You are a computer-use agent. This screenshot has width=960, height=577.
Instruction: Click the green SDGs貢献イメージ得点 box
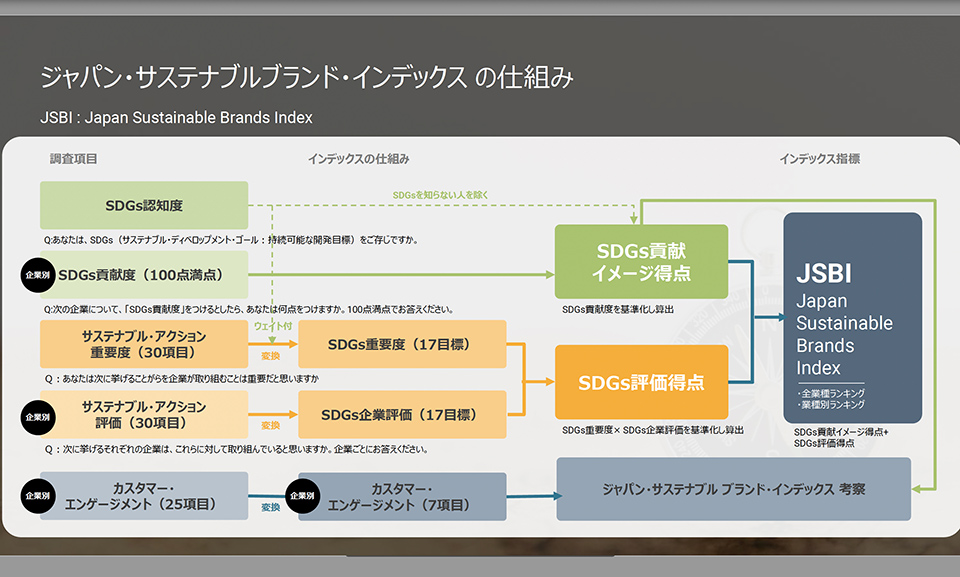pos(641,262)
